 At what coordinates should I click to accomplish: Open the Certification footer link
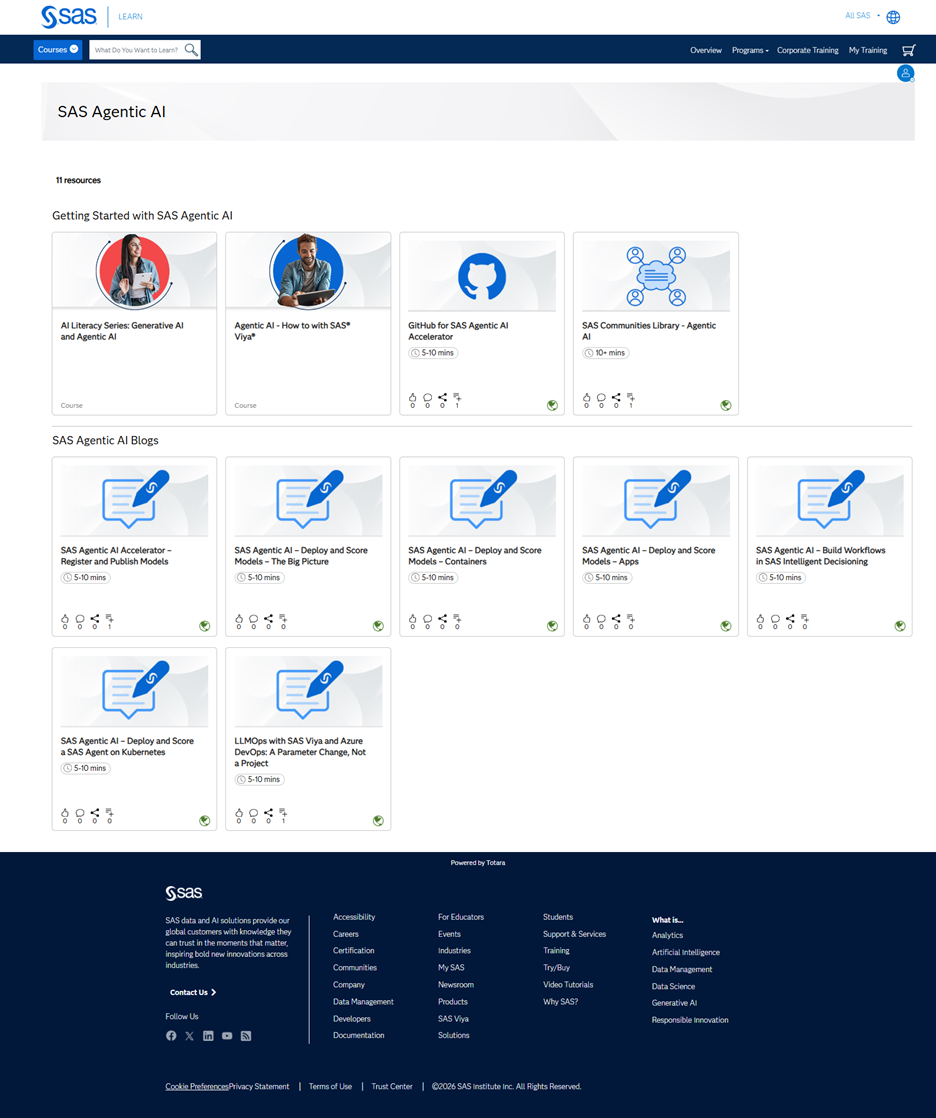[354, 950]
